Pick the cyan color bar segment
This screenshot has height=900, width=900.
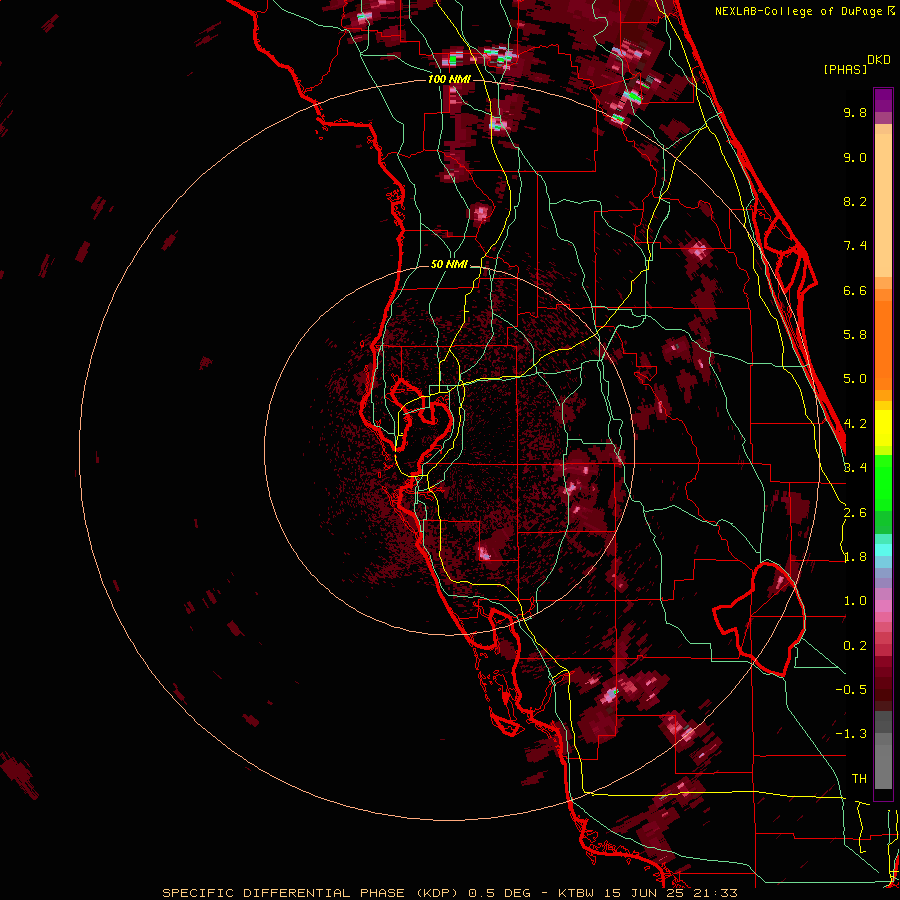click(883, 550)
